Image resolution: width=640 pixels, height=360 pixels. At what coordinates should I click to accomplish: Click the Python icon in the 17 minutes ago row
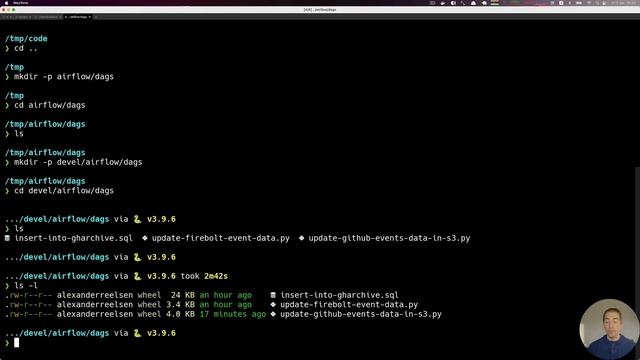[273, 314]
